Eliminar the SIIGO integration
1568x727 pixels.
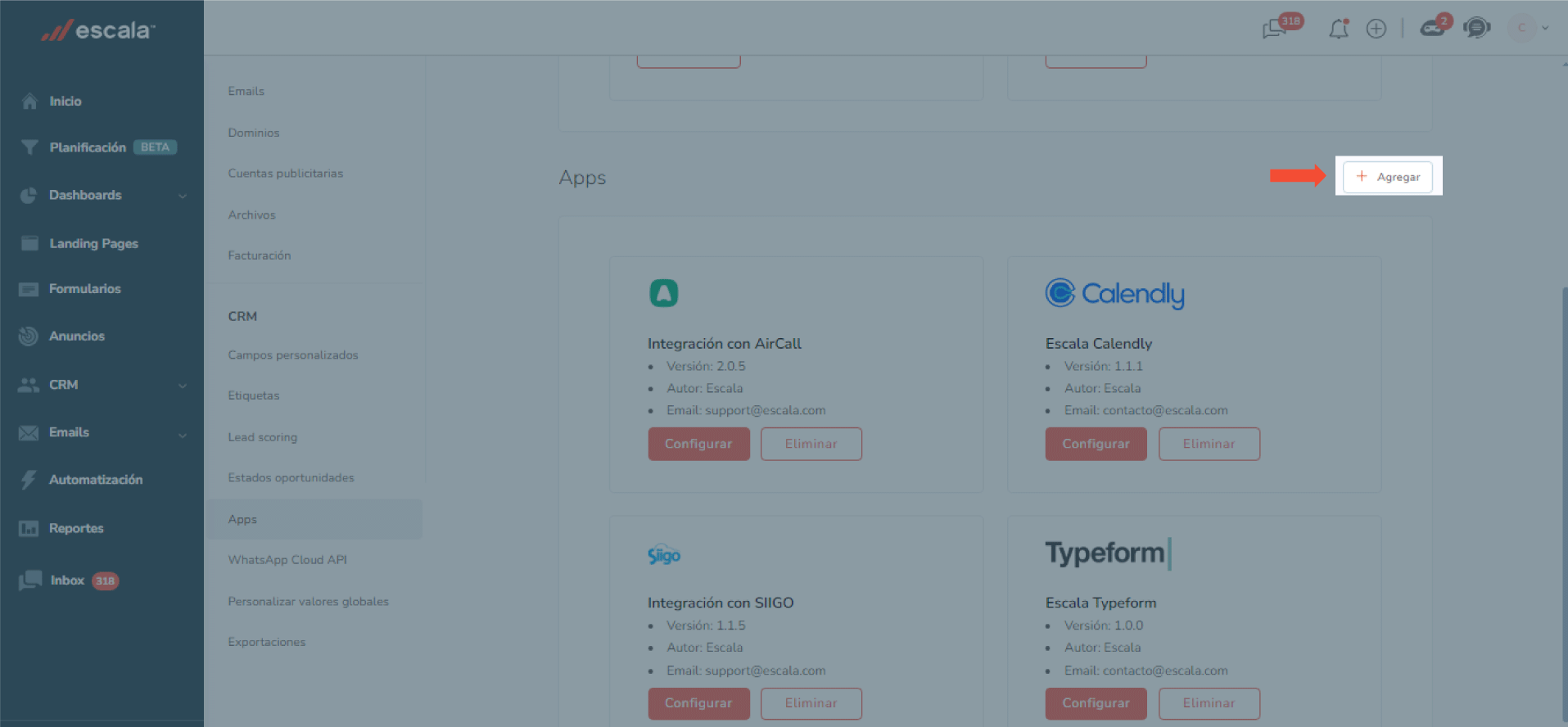[811, 703]
